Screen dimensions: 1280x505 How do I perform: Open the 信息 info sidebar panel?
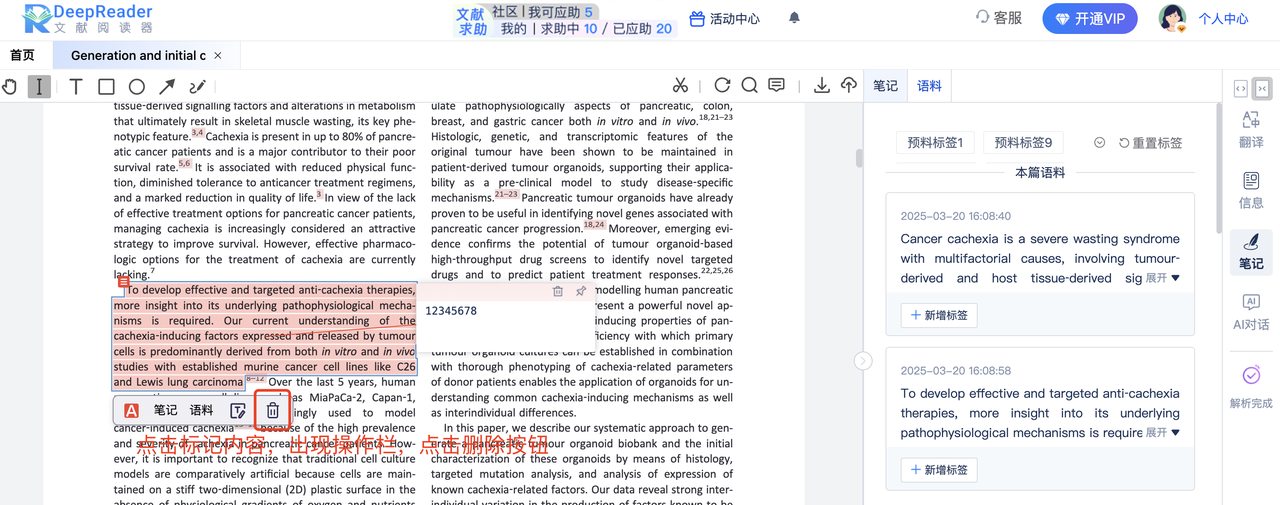tap(1251, 190)
